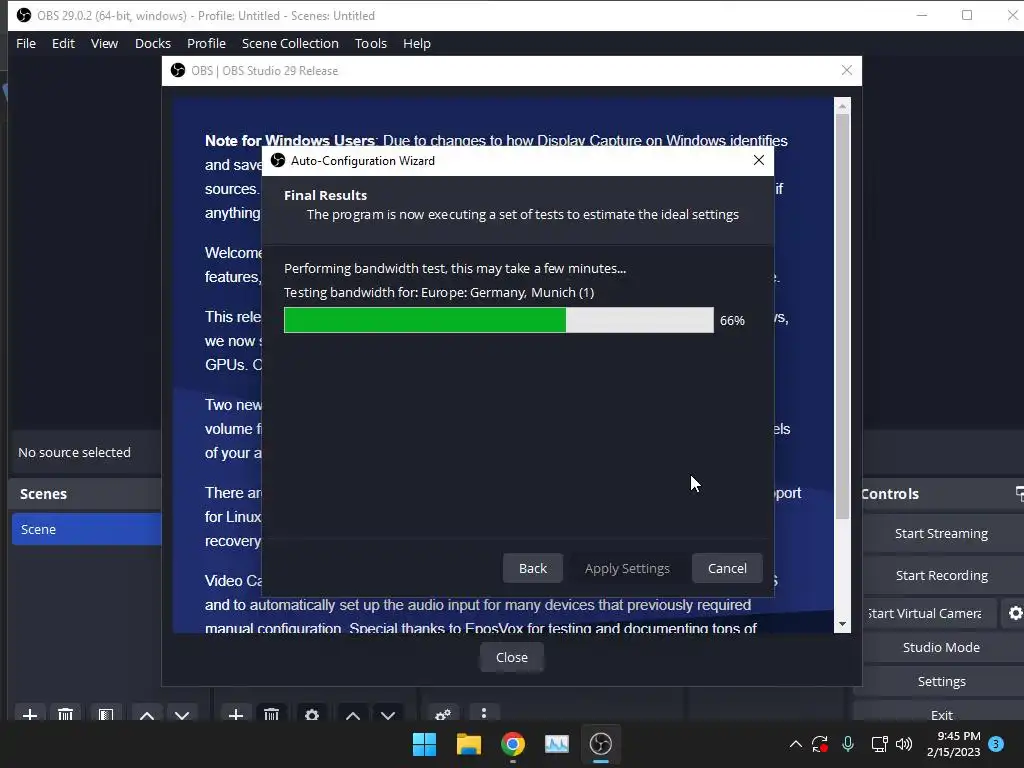Click the clock showing 9:45 PM
The image size is (1024, 768).
(x=959, y=736)
